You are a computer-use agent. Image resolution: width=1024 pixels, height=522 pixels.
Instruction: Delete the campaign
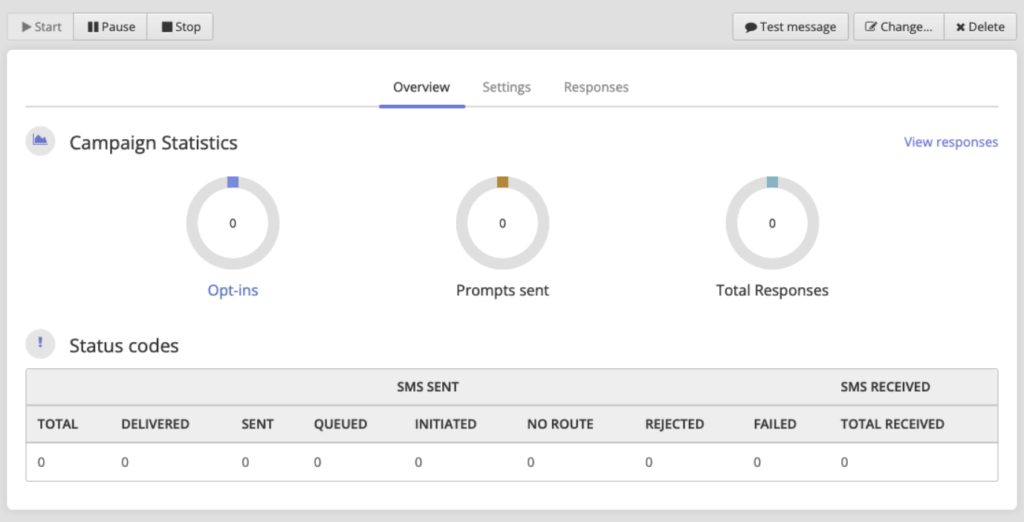pyautogui.click(x=980, y=27)
